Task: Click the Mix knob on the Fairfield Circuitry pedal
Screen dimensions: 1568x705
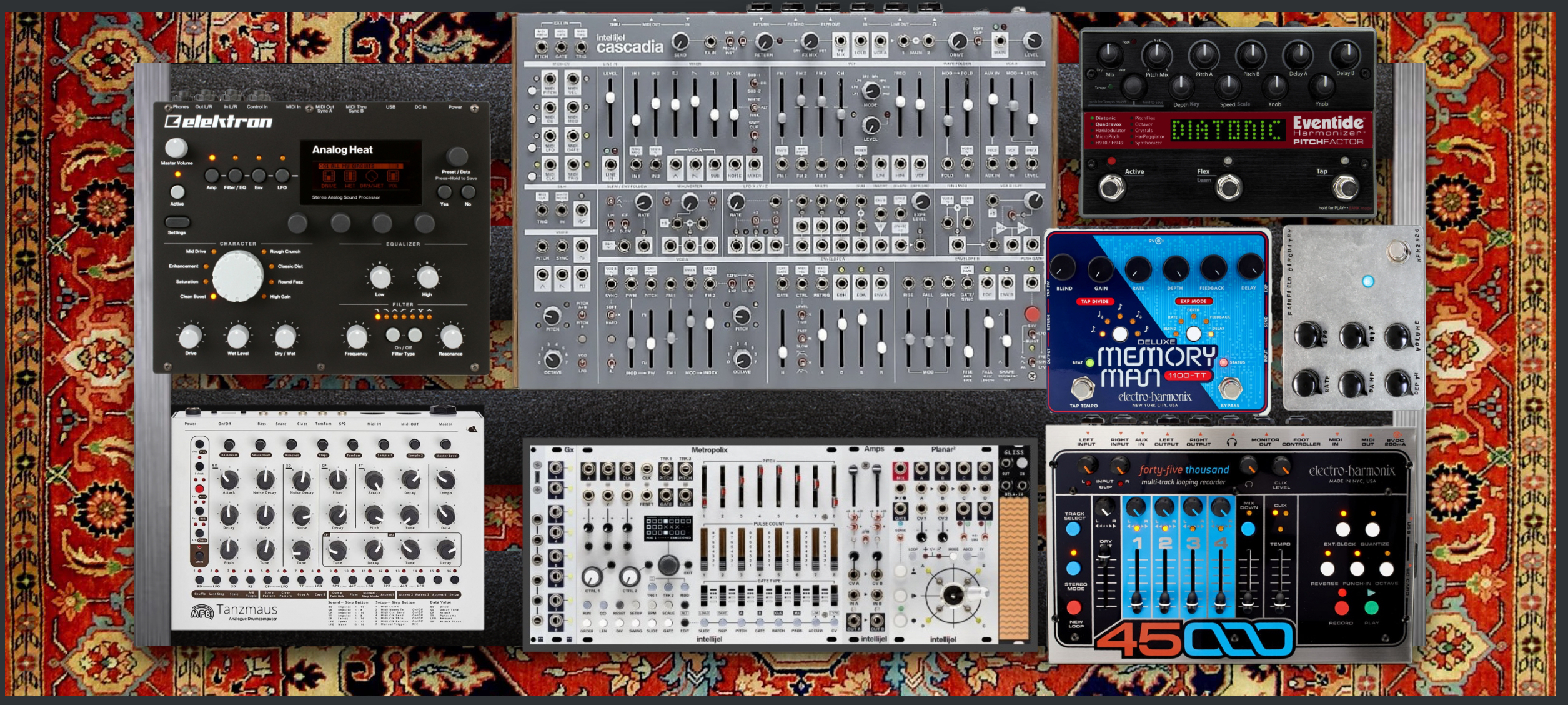Action: click(x=1352, y=336)
